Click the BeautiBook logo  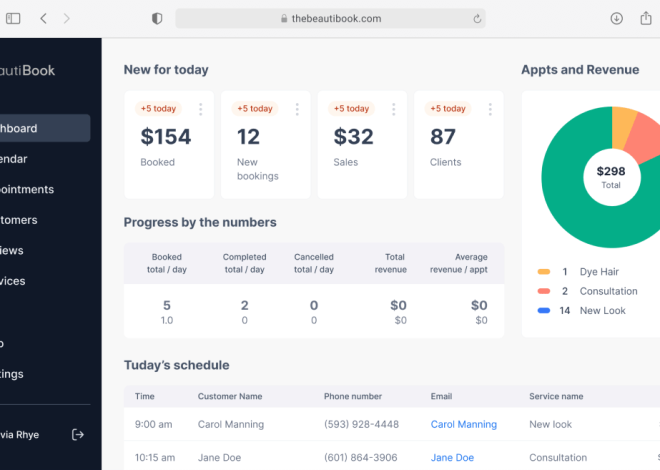27,70
